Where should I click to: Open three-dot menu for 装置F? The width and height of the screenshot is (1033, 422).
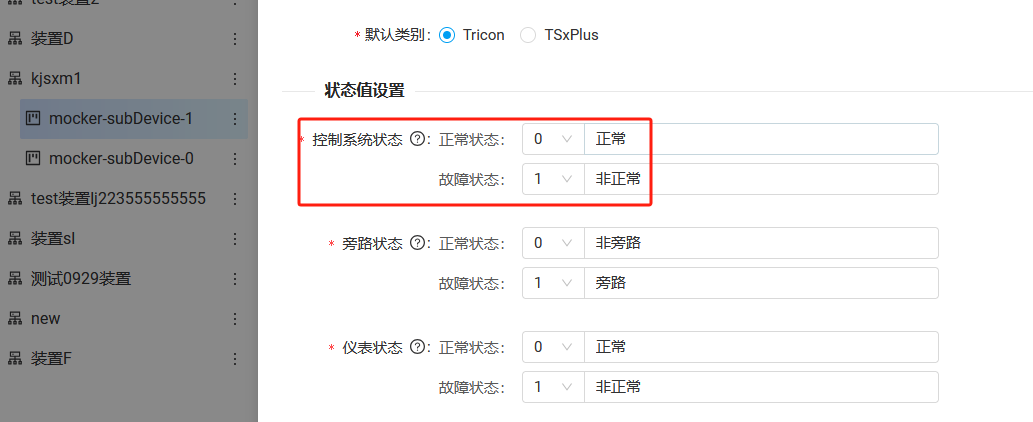(x=235, y=359)
